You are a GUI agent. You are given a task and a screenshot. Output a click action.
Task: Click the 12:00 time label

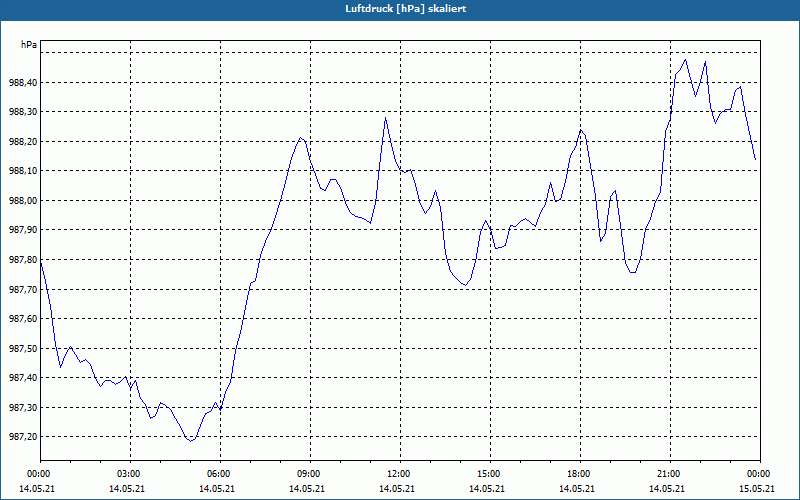(400, 474)
